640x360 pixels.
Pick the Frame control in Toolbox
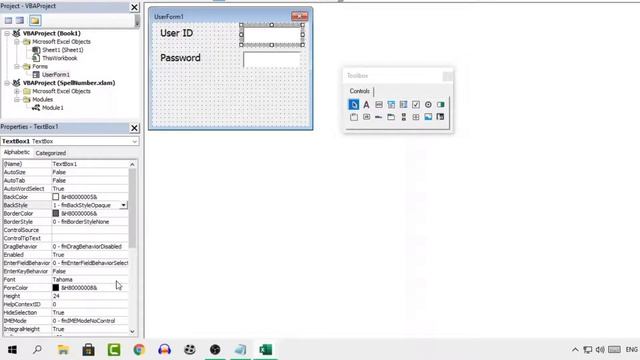coord(354,117)
